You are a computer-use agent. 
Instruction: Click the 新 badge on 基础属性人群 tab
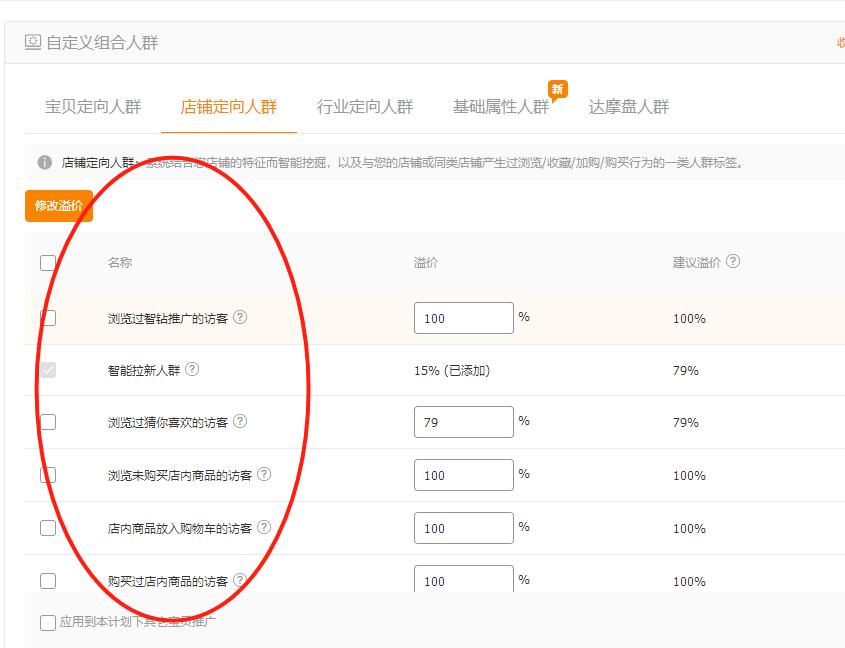point(558,89)
